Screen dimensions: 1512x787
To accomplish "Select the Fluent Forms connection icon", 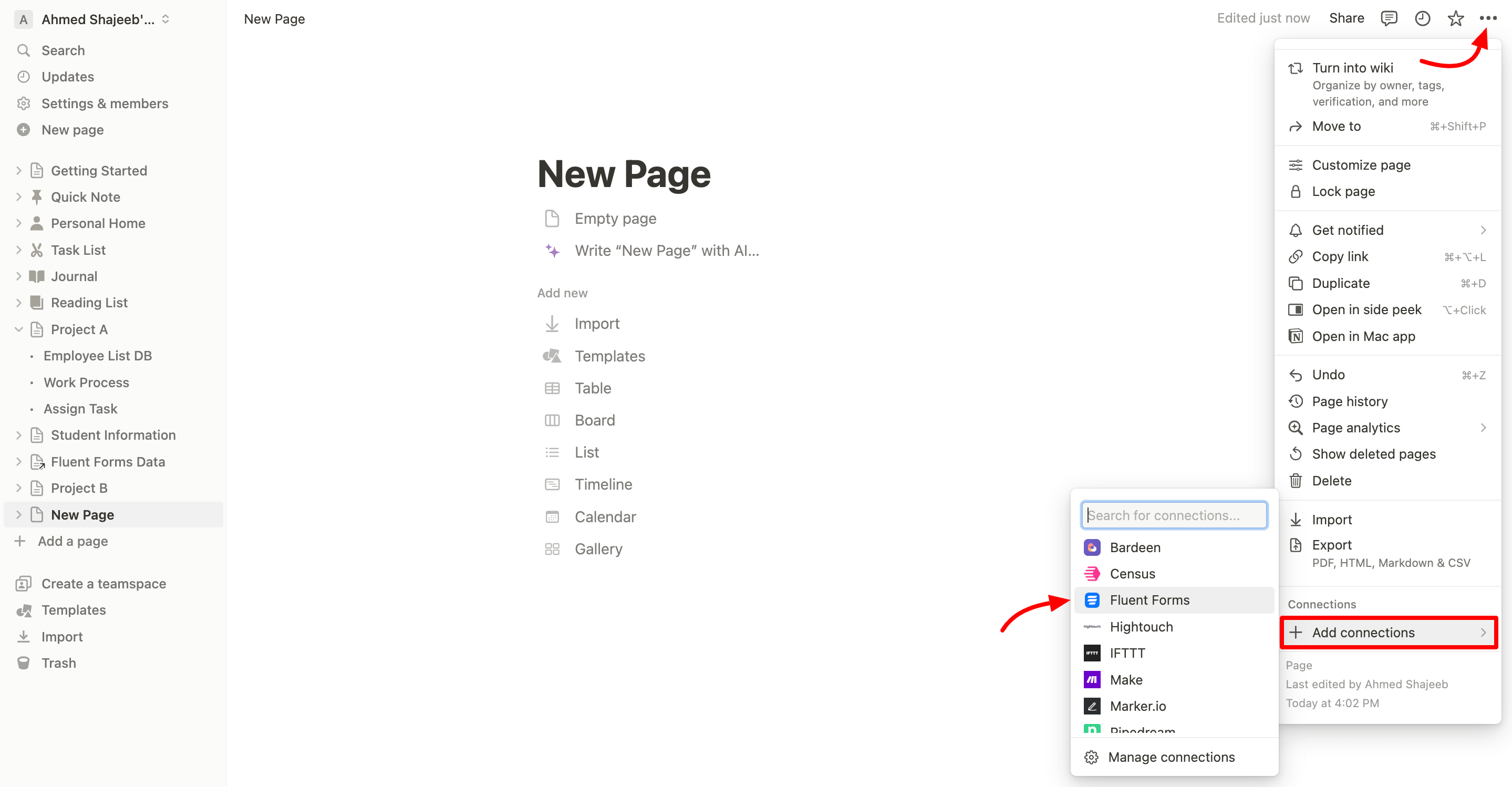I will pyautogui.click(x=1092, y=600).
